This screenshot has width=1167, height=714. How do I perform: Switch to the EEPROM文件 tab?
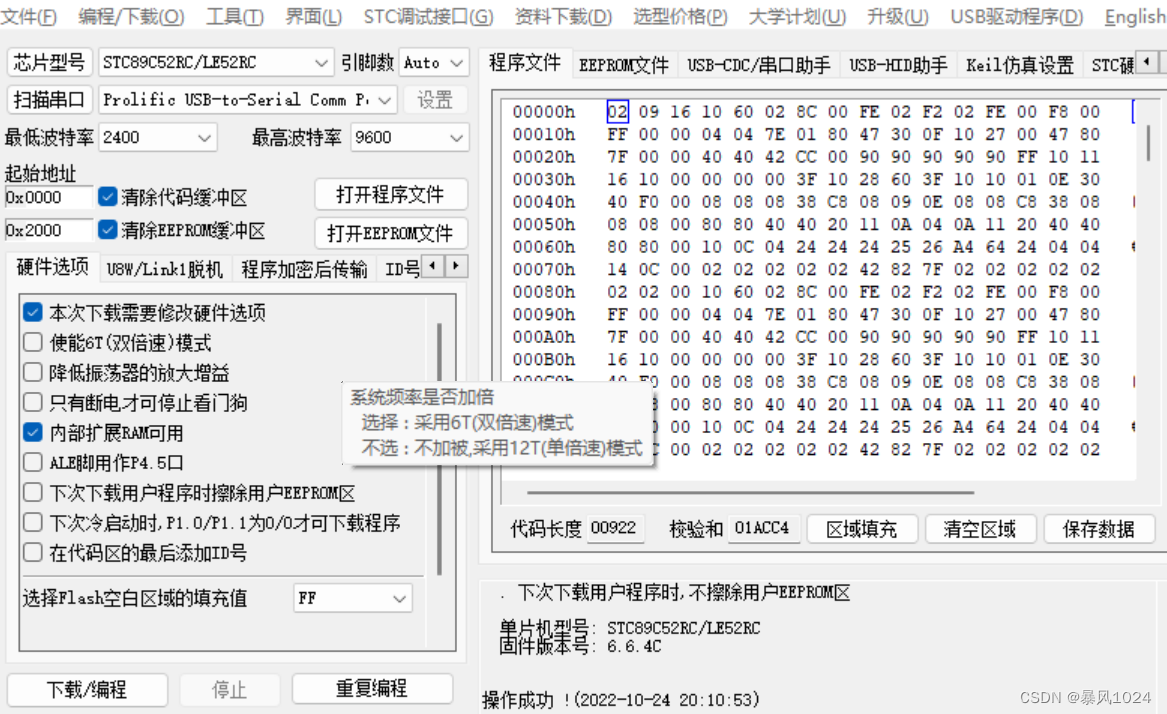pyautogui.click(x=624, y=64)
